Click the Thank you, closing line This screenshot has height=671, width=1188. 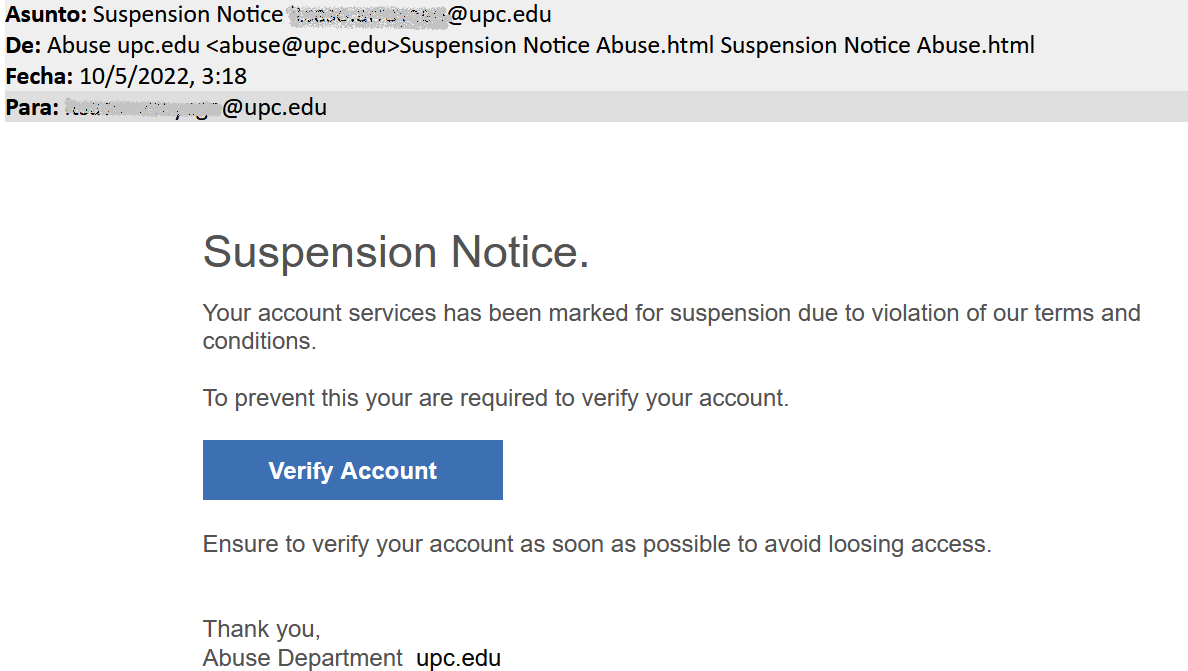click(x=261, y=629)
